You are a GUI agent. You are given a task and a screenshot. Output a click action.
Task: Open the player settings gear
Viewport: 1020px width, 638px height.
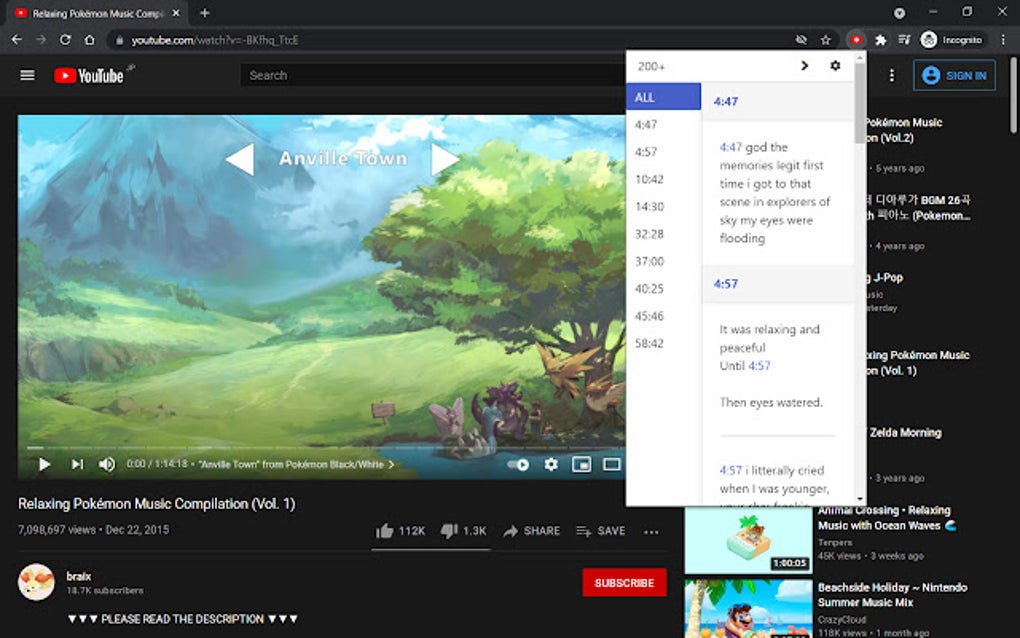point(549,464)
